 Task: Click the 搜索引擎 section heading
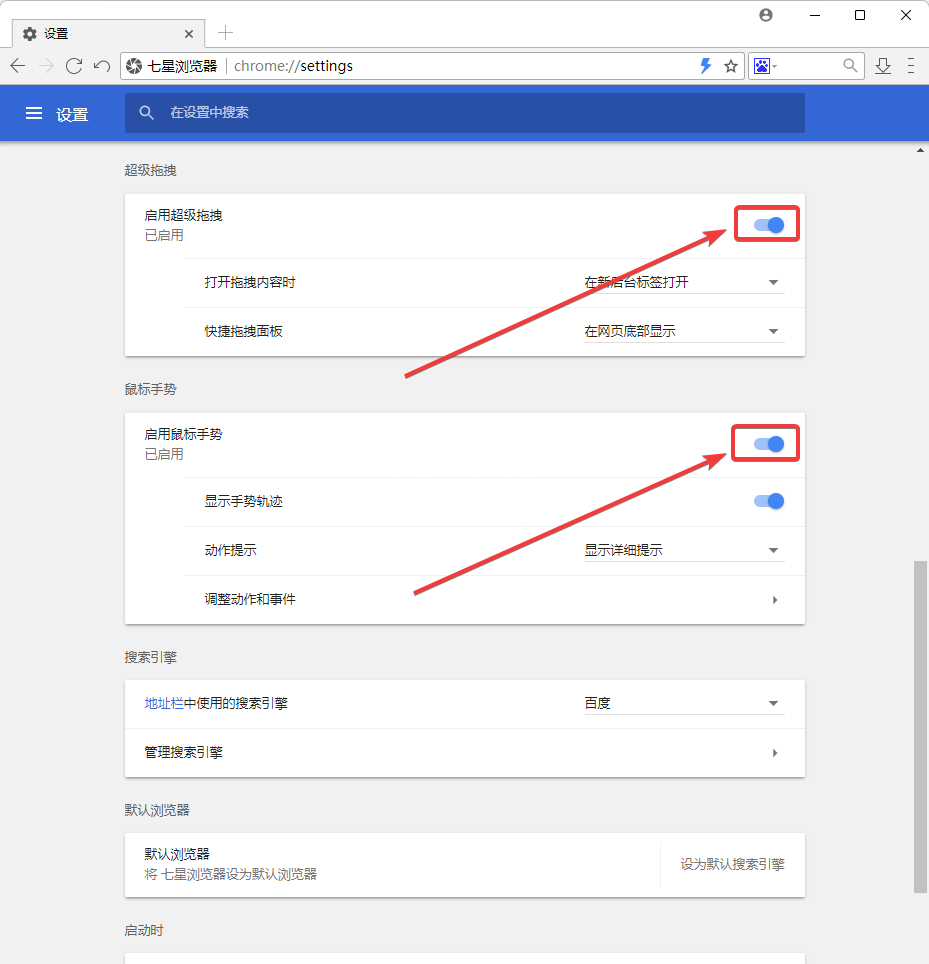tap(151, 657)
